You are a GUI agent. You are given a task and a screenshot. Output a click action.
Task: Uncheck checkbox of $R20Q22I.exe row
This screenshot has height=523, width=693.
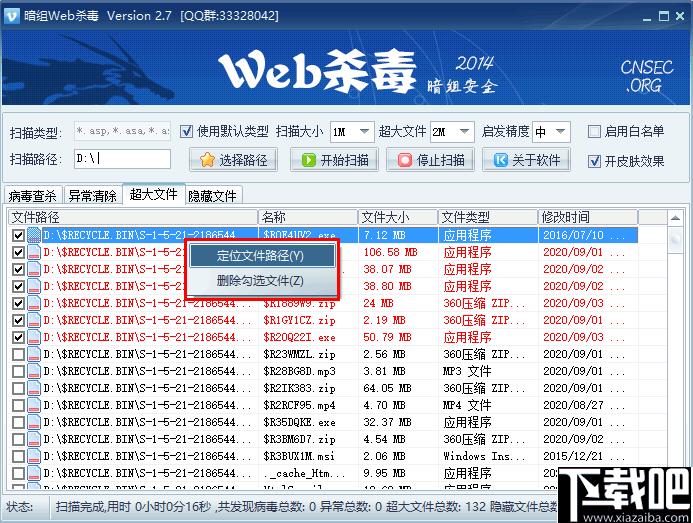18,337
